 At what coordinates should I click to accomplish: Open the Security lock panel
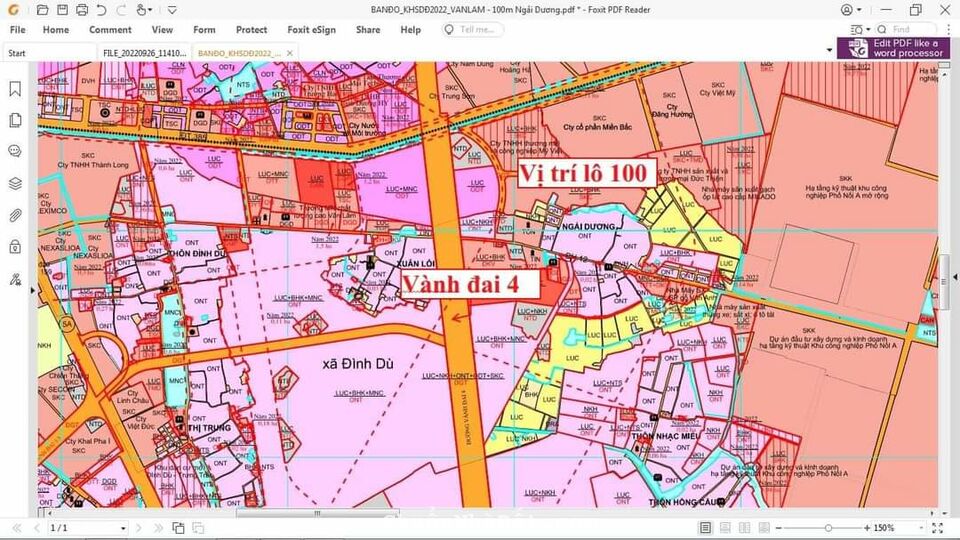coord(15,247)
